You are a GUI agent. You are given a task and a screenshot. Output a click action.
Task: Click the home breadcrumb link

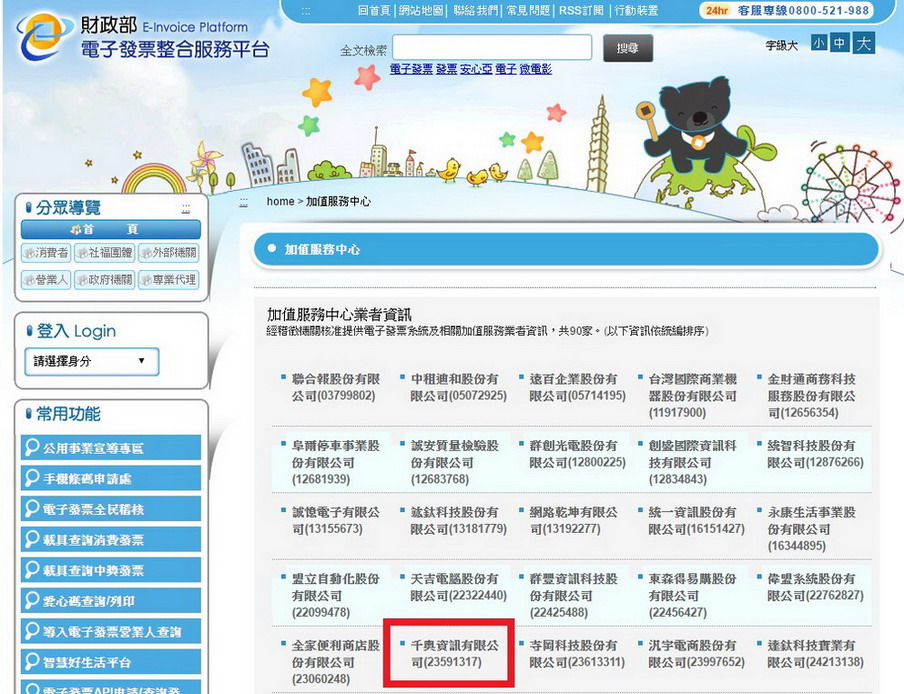tap(280, 201)
